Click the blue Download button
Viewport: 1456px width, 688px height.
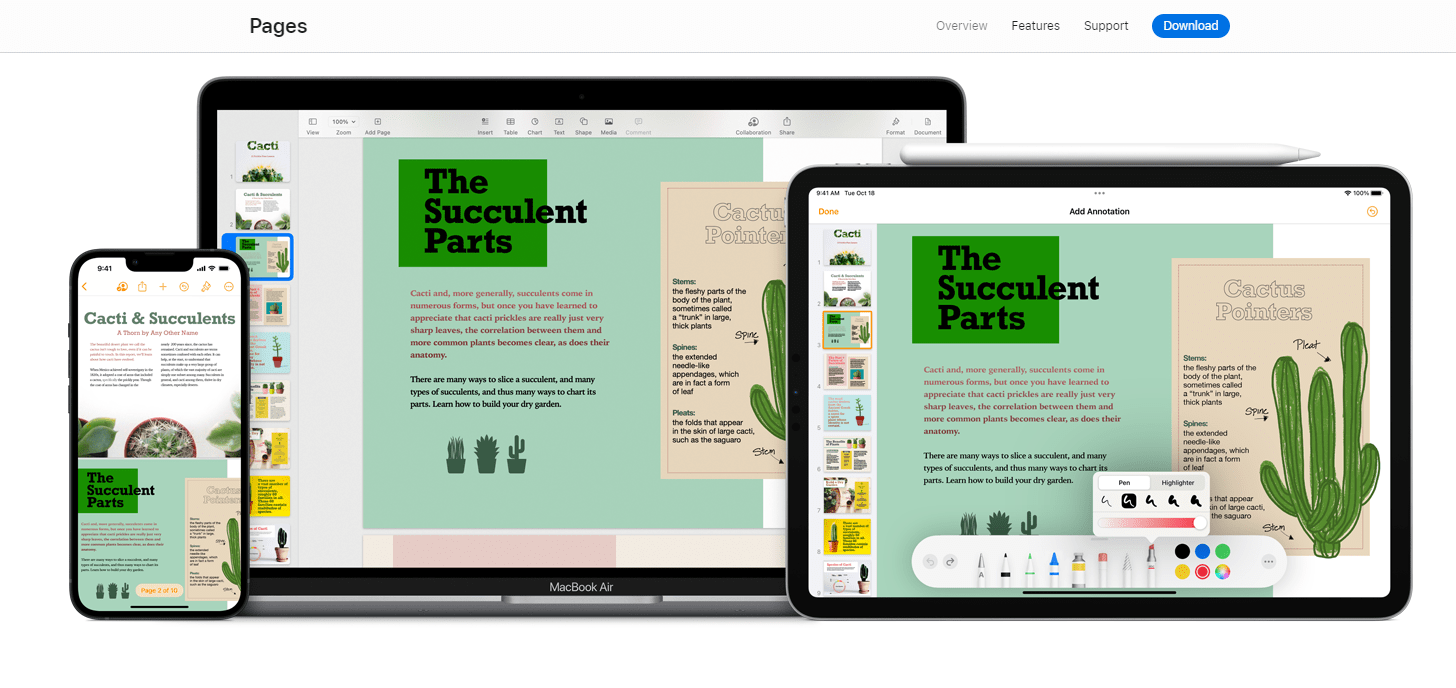1190,26
